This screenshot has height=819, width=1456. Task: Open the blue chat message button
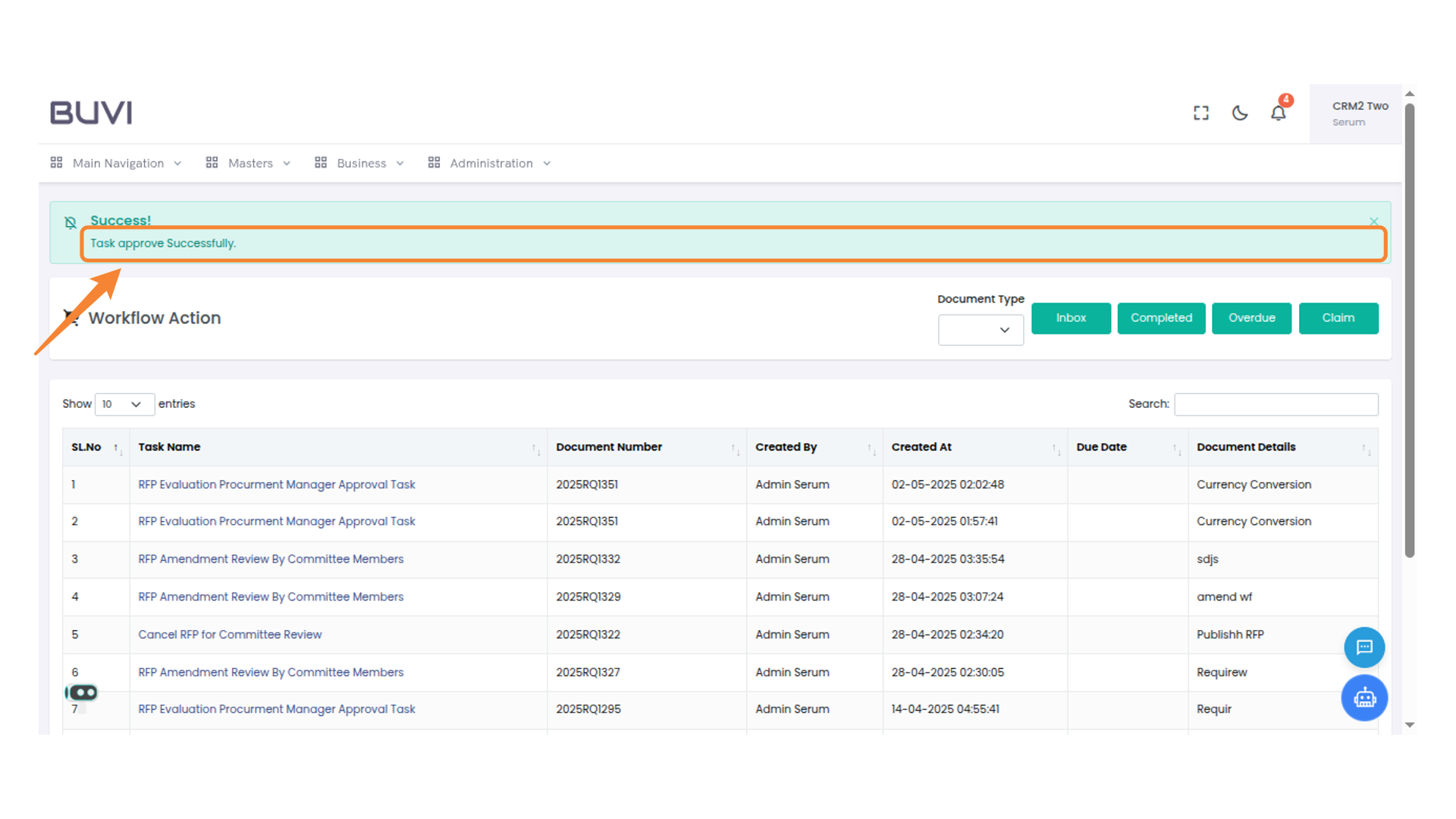click(1364, 647)
